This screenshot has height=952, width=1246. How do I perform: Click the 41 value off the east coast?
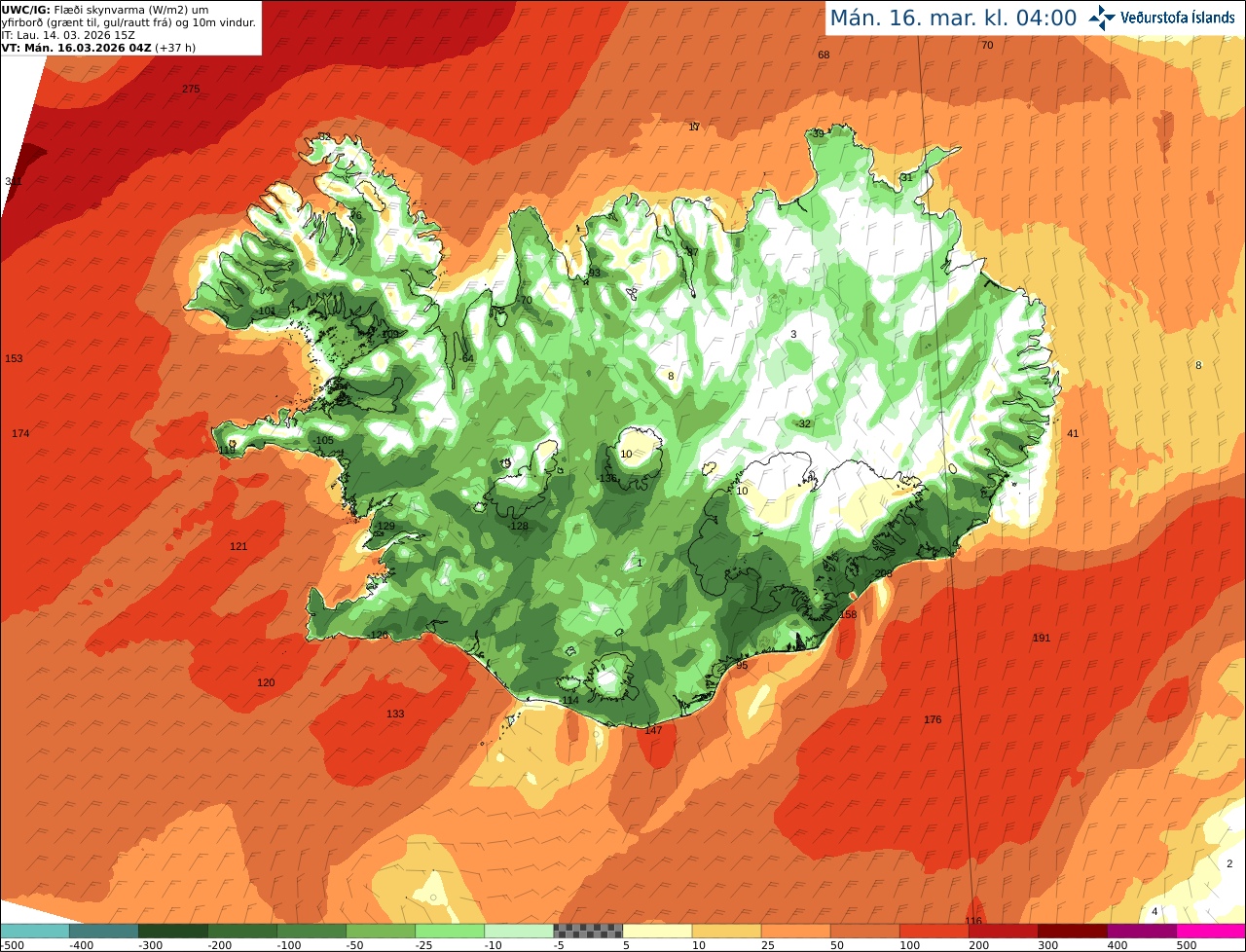(x=1074, y=434)
